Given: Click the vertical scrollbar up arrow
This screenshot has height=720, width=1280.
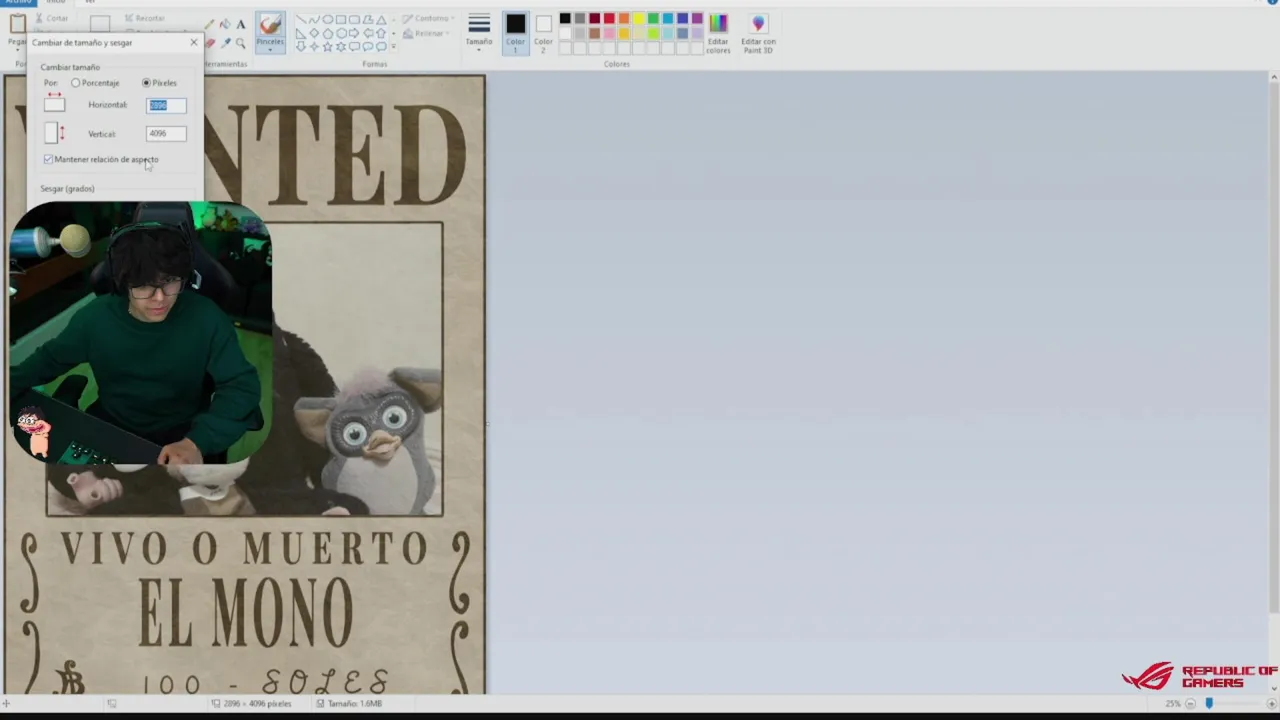Looking at the screenshot, I should (x=1273, y=77).
